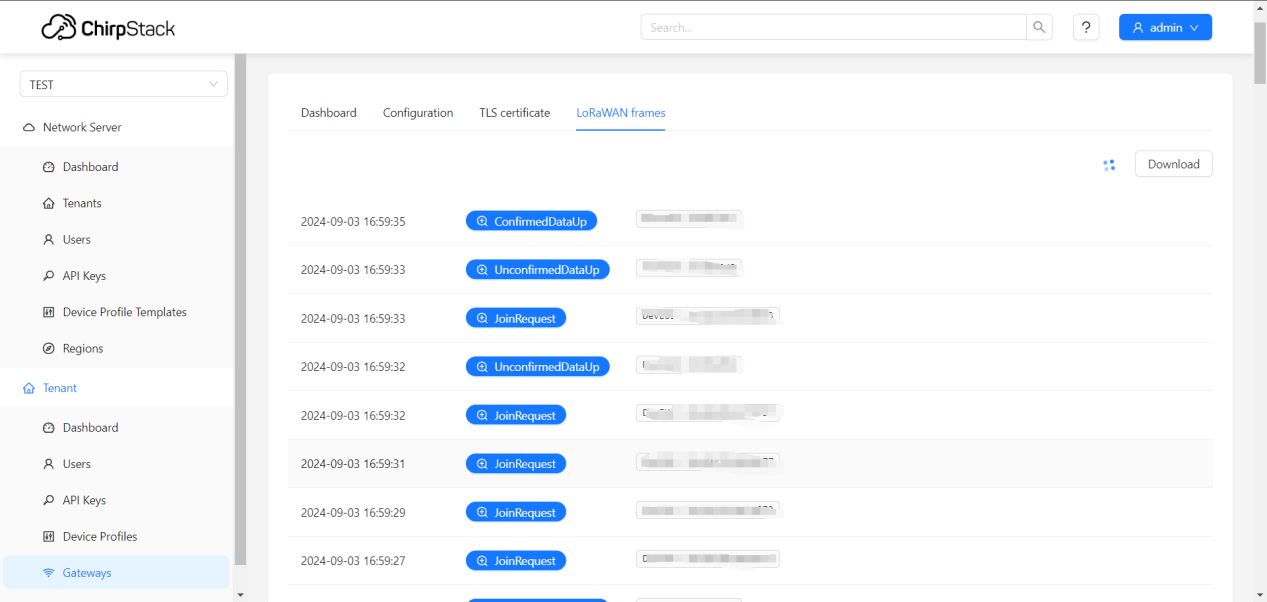The width and height of the screenshot is (1267, 602).
Task: Click the ChirpStack logo
Action: pyautogui.click(x=108, y=27)
